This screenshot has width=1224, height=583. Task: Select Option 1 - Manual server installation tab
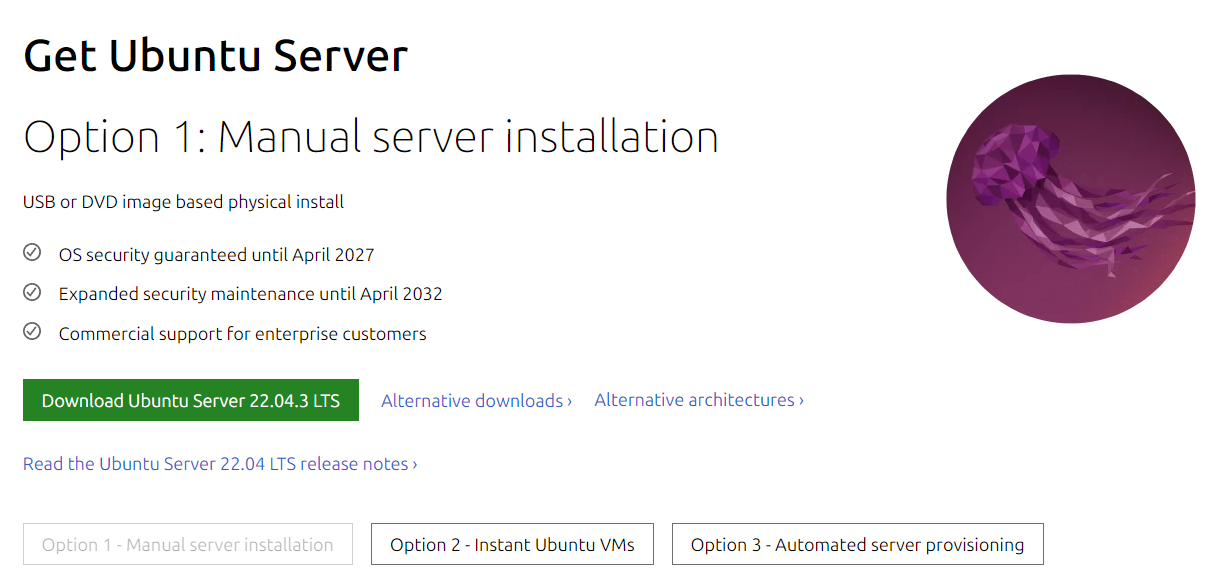coord(188,544)
